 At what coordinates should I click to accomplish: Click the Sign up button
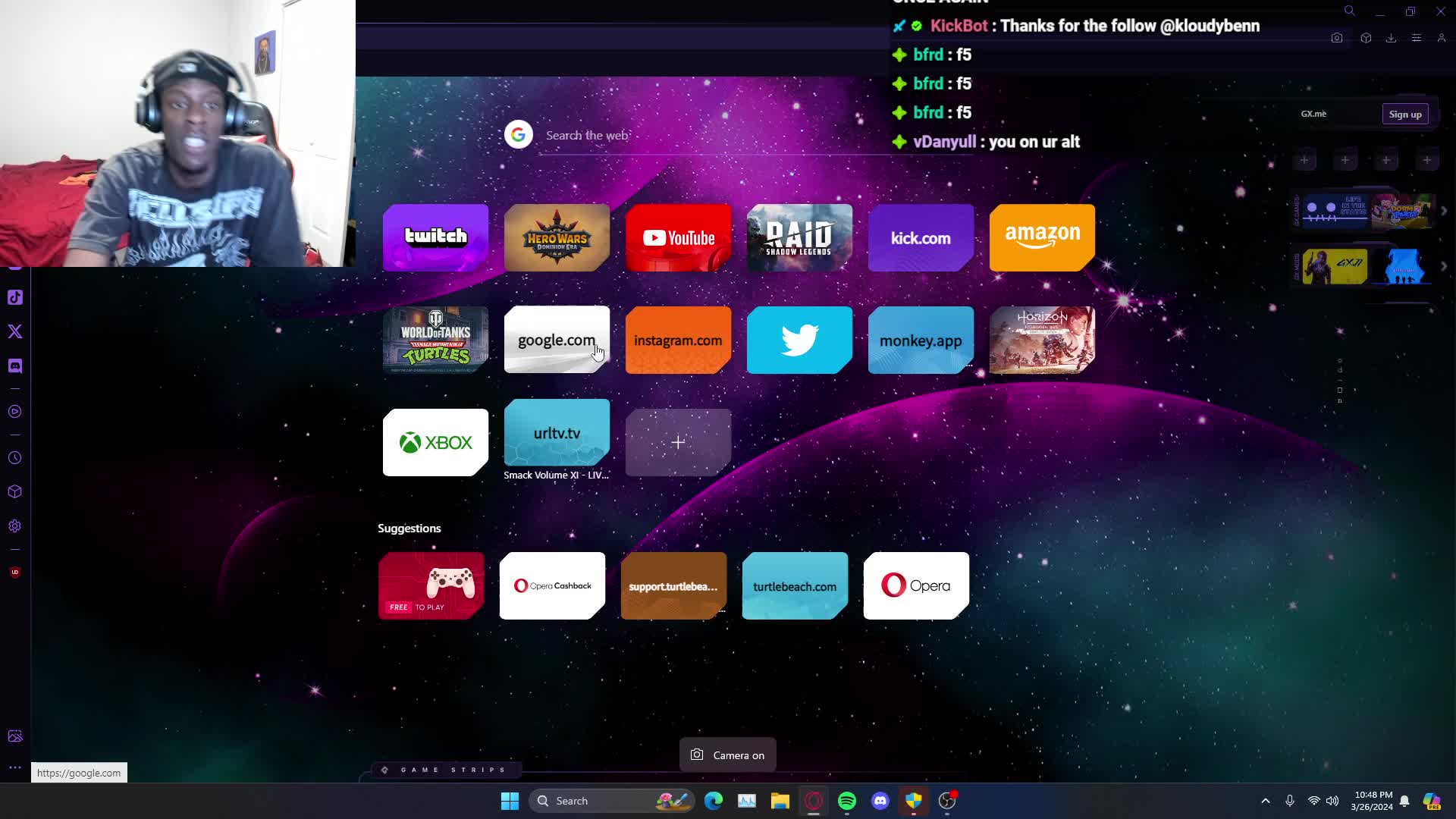1405,114
